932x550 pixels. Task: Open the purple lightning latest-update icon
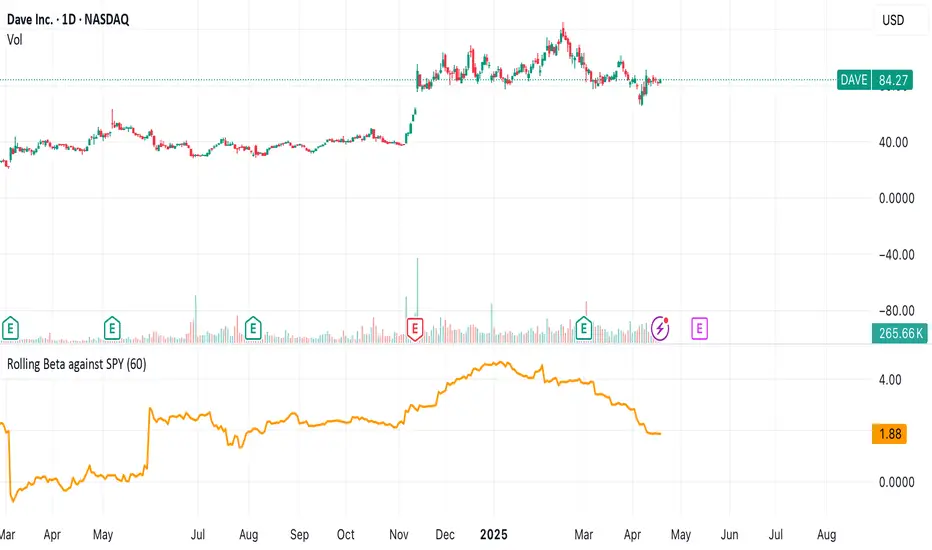point(660,328)
